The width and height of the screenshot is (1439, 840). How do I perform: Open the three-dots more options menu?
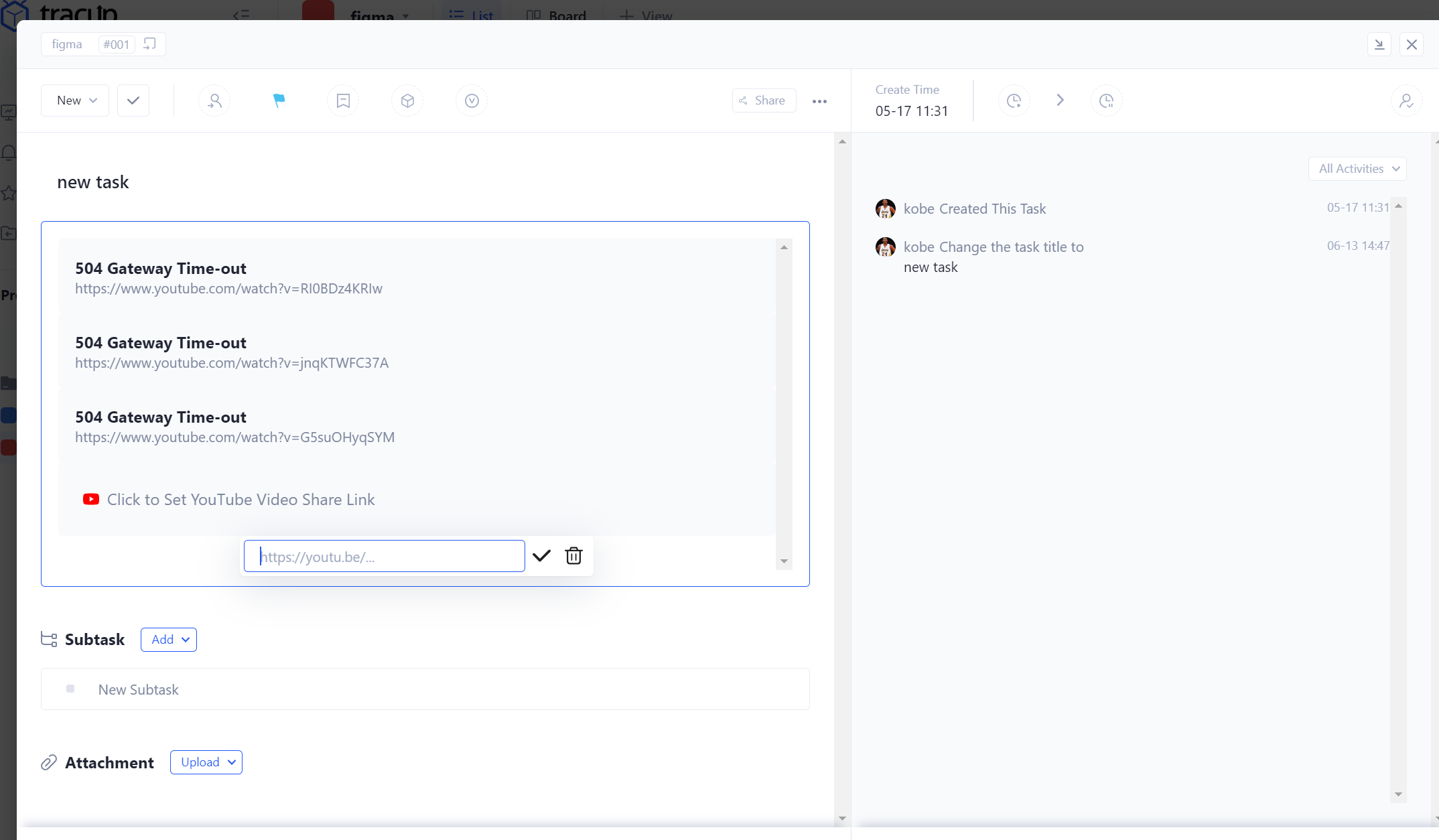point(819,101)
